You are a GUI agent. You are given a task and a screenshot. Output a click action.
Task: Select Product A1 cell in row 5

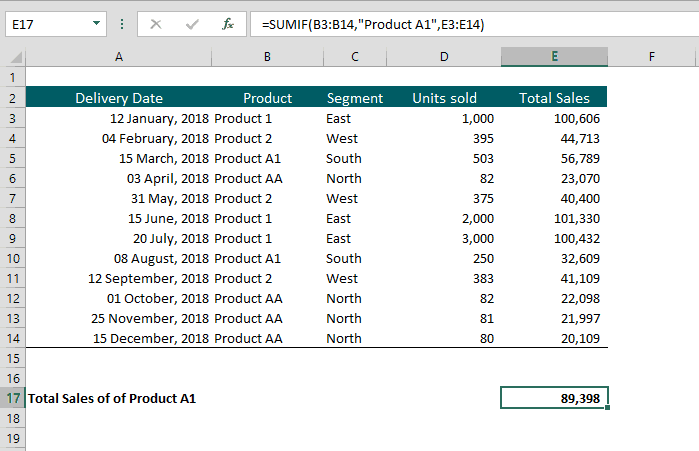[267, 159]
